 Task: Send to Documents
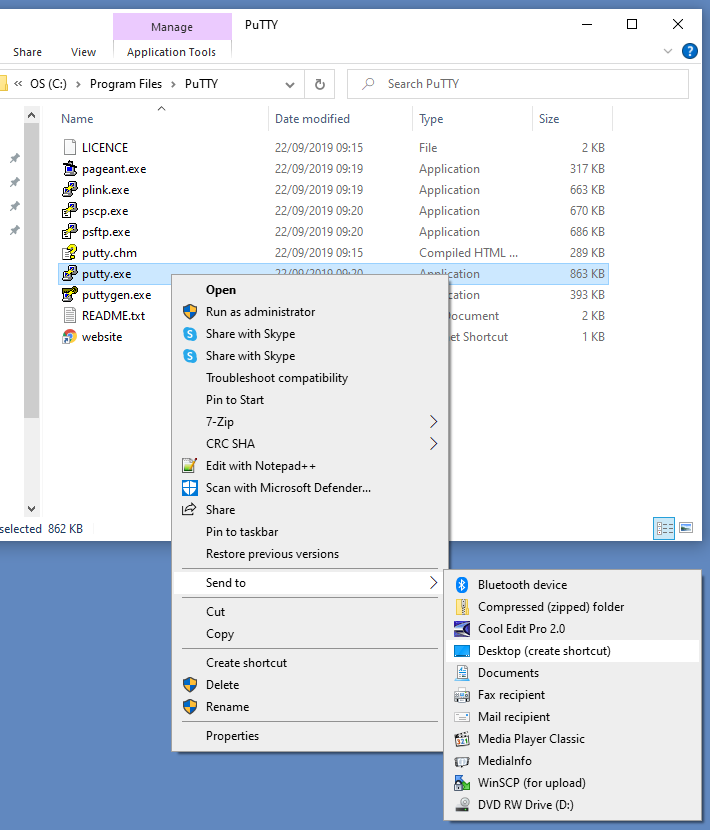(573, 673)
